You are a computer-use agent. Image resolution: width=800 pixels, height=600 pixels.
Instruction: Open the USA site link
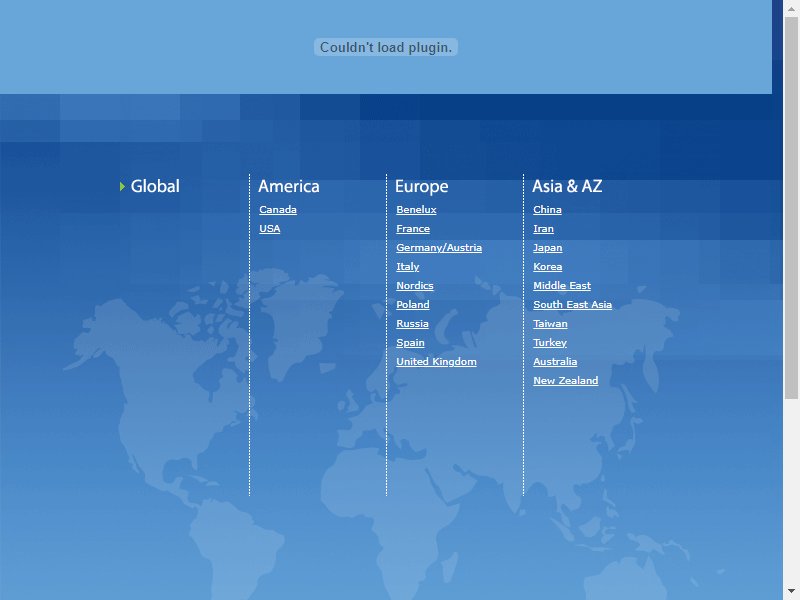click(269, 229)
